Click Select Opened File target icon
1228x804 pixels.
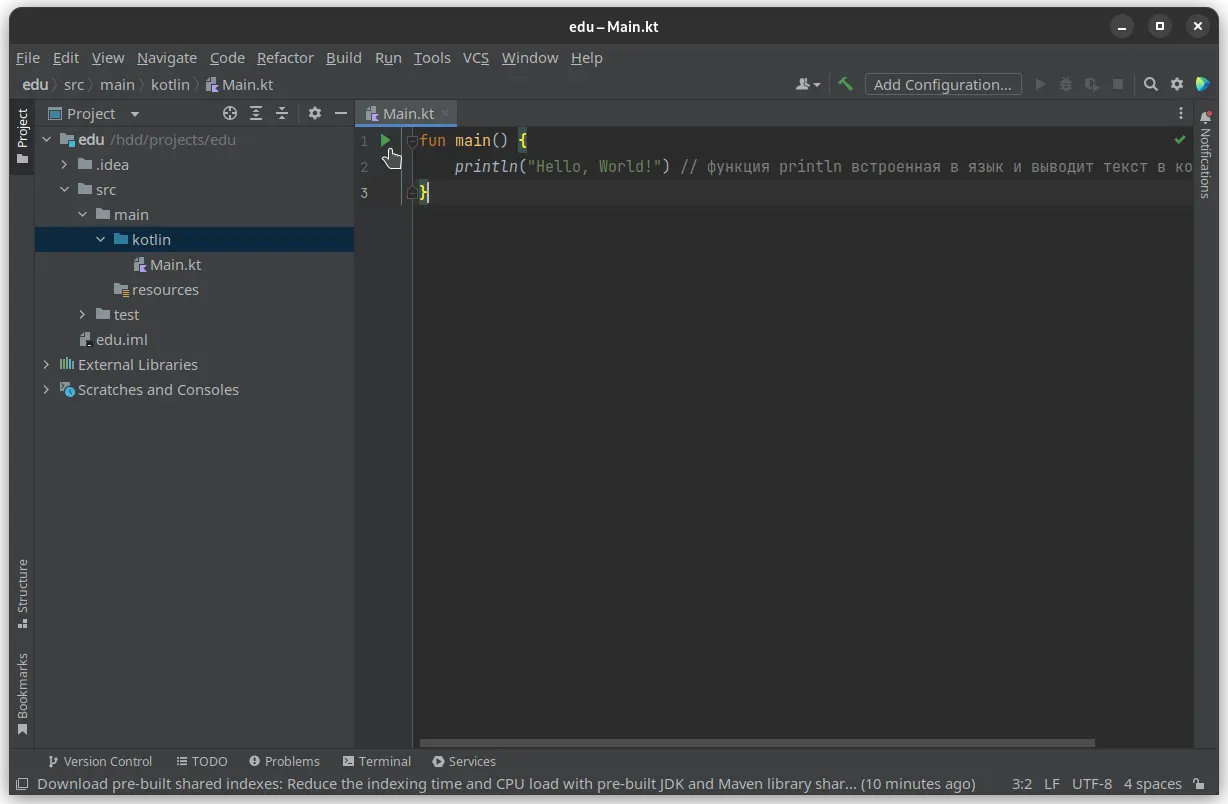pyautogui.click(x=230, y=114)
